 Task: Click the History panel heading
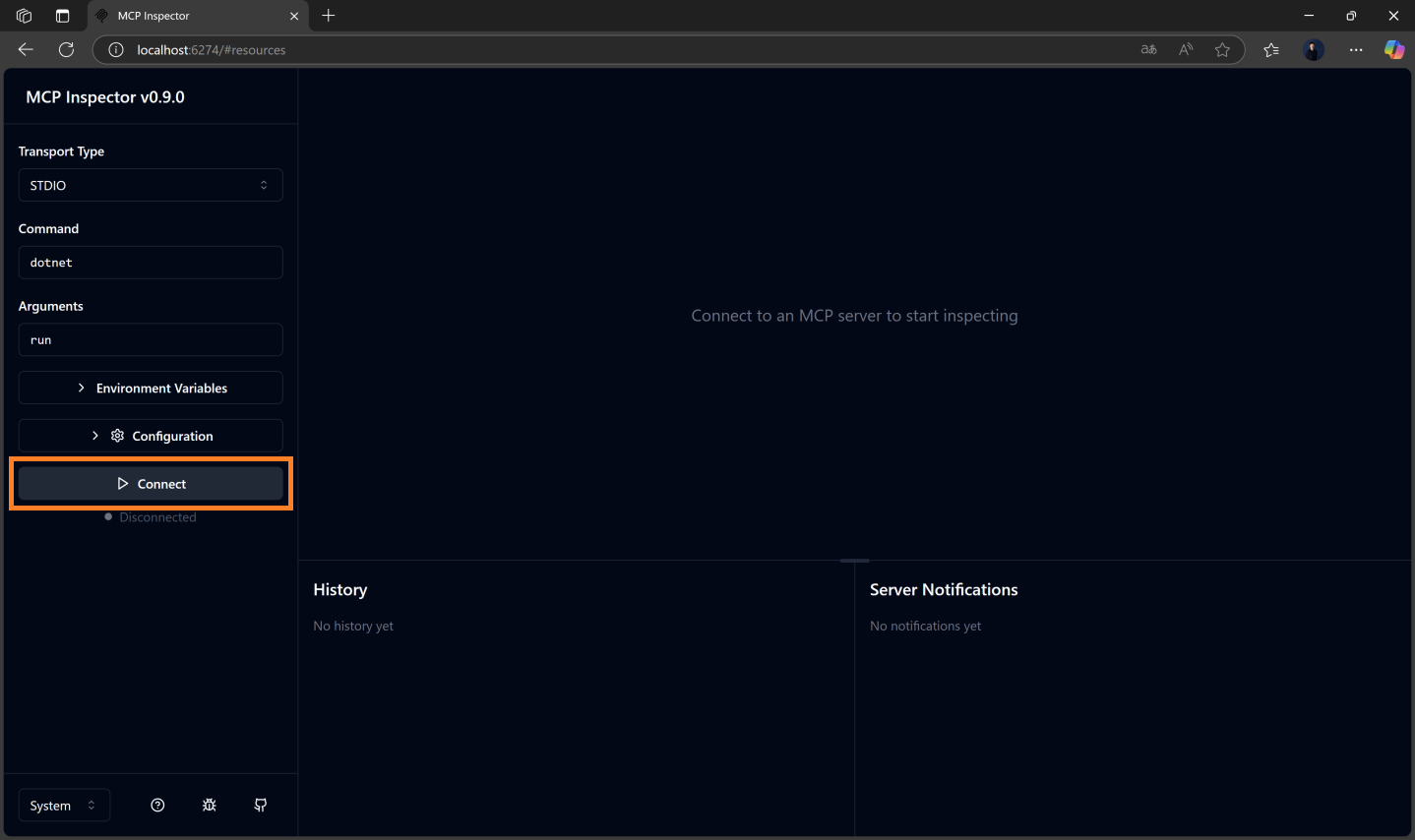340,590
